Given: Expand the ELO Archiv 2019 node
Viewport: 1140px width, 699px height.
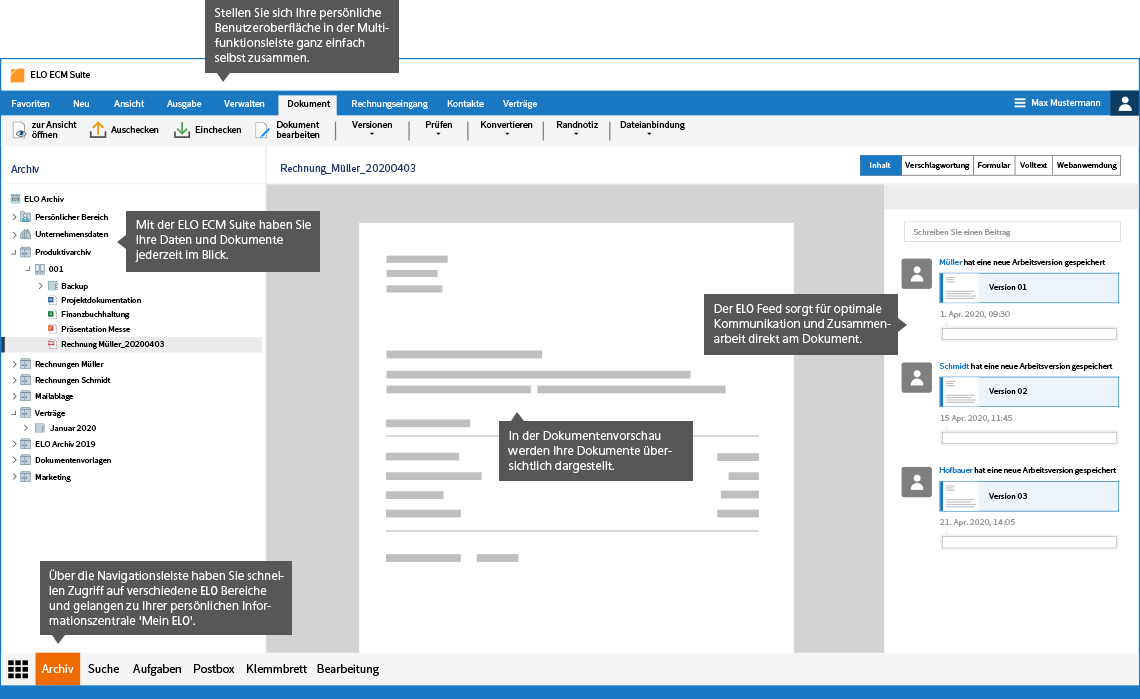Looking at the screenshot, I should tap(14, 444).
